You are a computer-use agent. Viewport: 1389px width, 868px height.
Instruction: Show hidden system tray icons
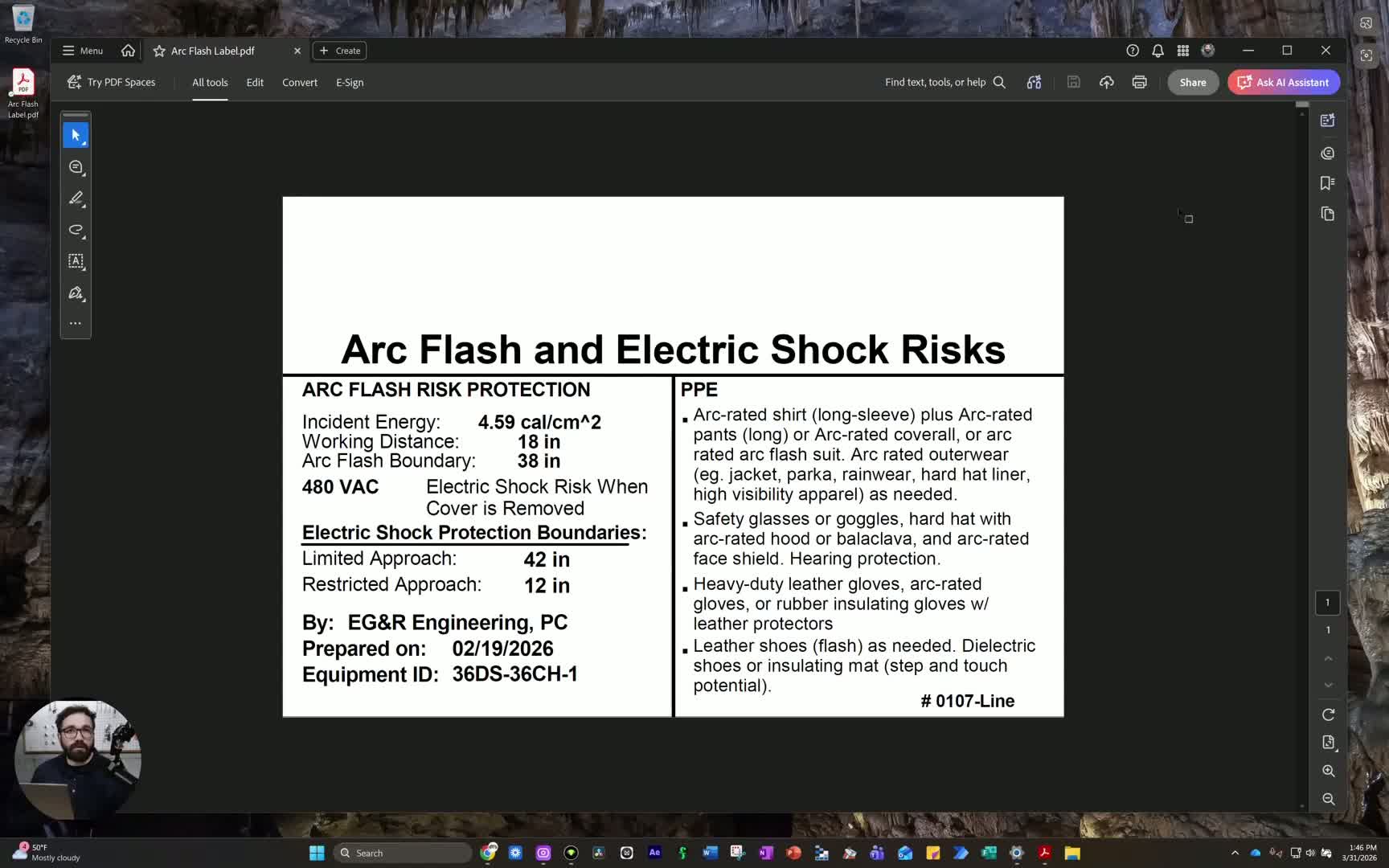[1235, 853]
